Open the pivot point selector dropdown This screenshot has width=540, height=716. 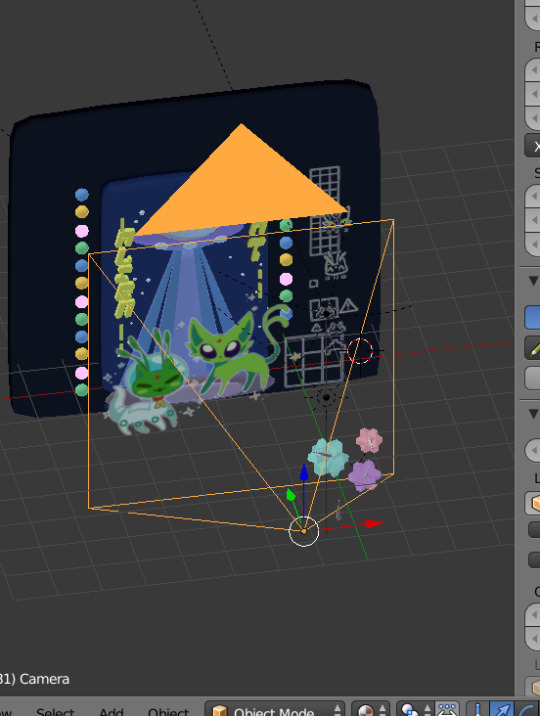(x=414, y=709)
